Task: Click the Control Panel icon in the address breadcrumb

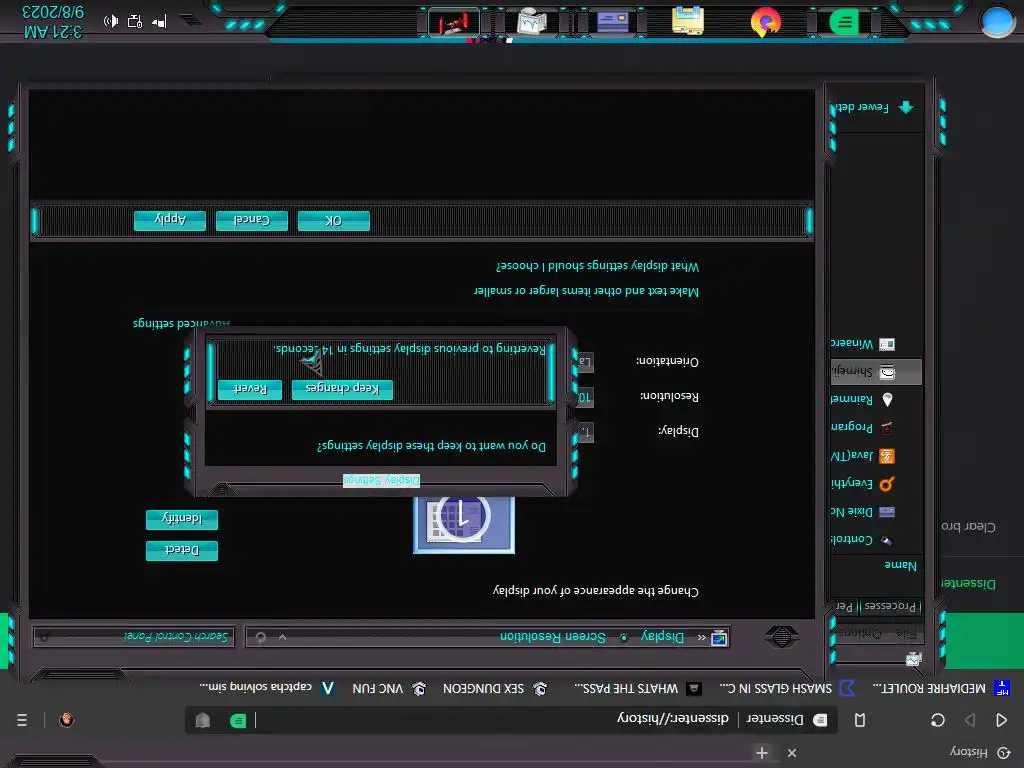Action: [719, 637]
